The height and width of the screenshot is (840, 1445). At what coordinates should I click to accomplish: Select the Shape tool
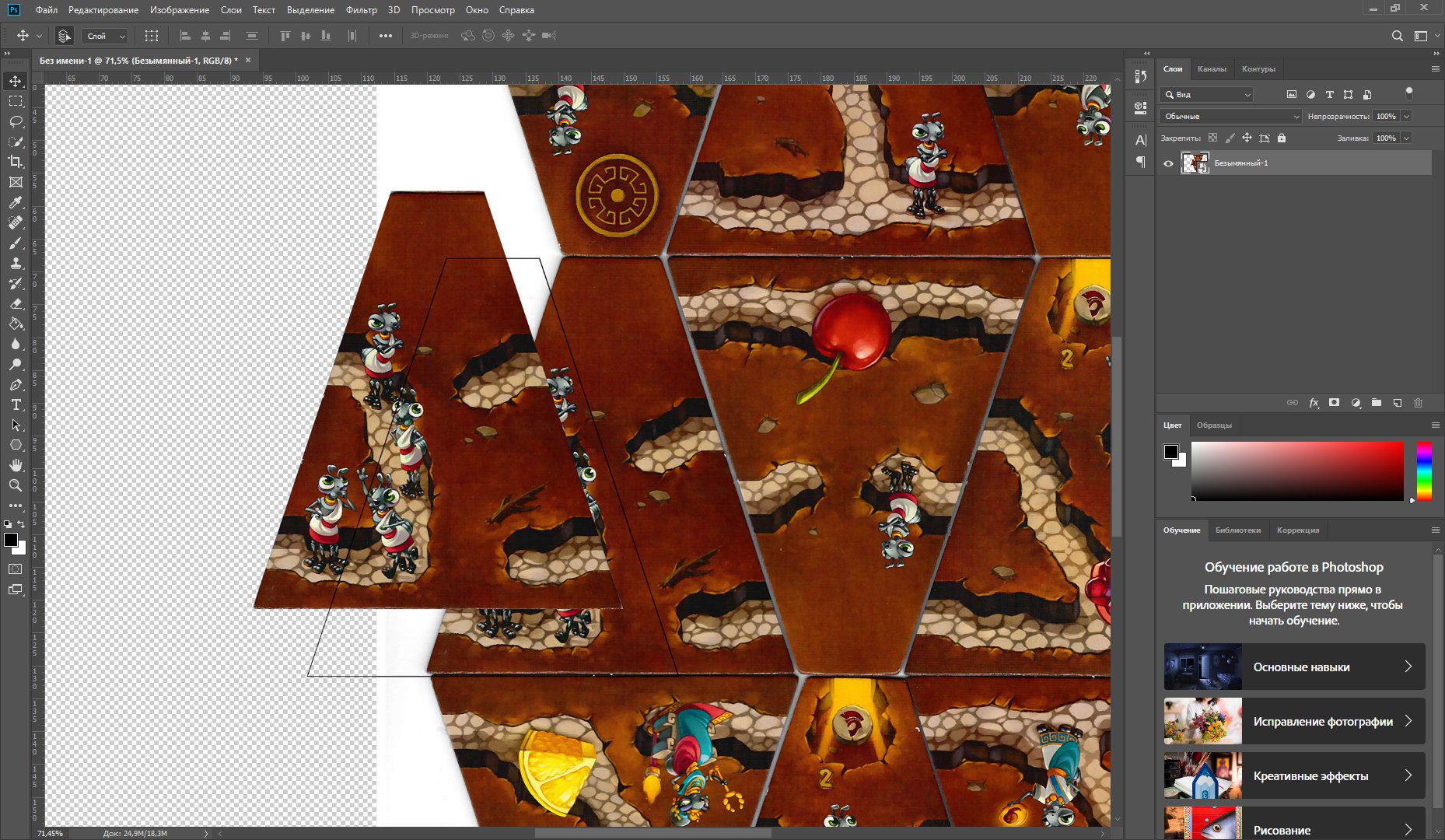point(16,445)
